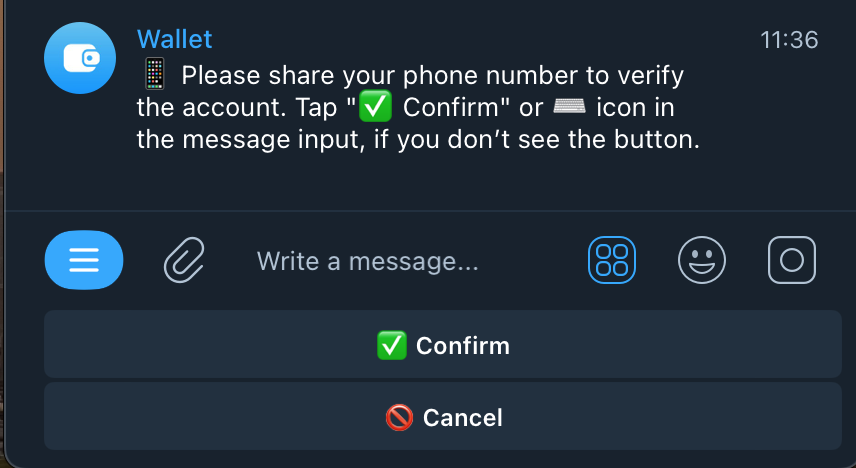Open the blue bot menu button

pyautogui.click(x=84, y=260)
